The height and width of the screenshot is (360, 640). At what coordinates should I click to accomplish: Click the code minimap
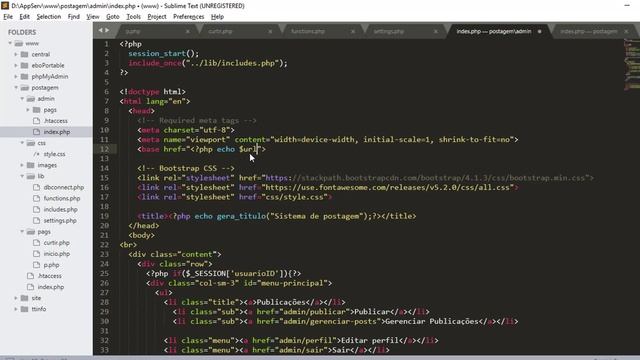click(x=632, y=64)
